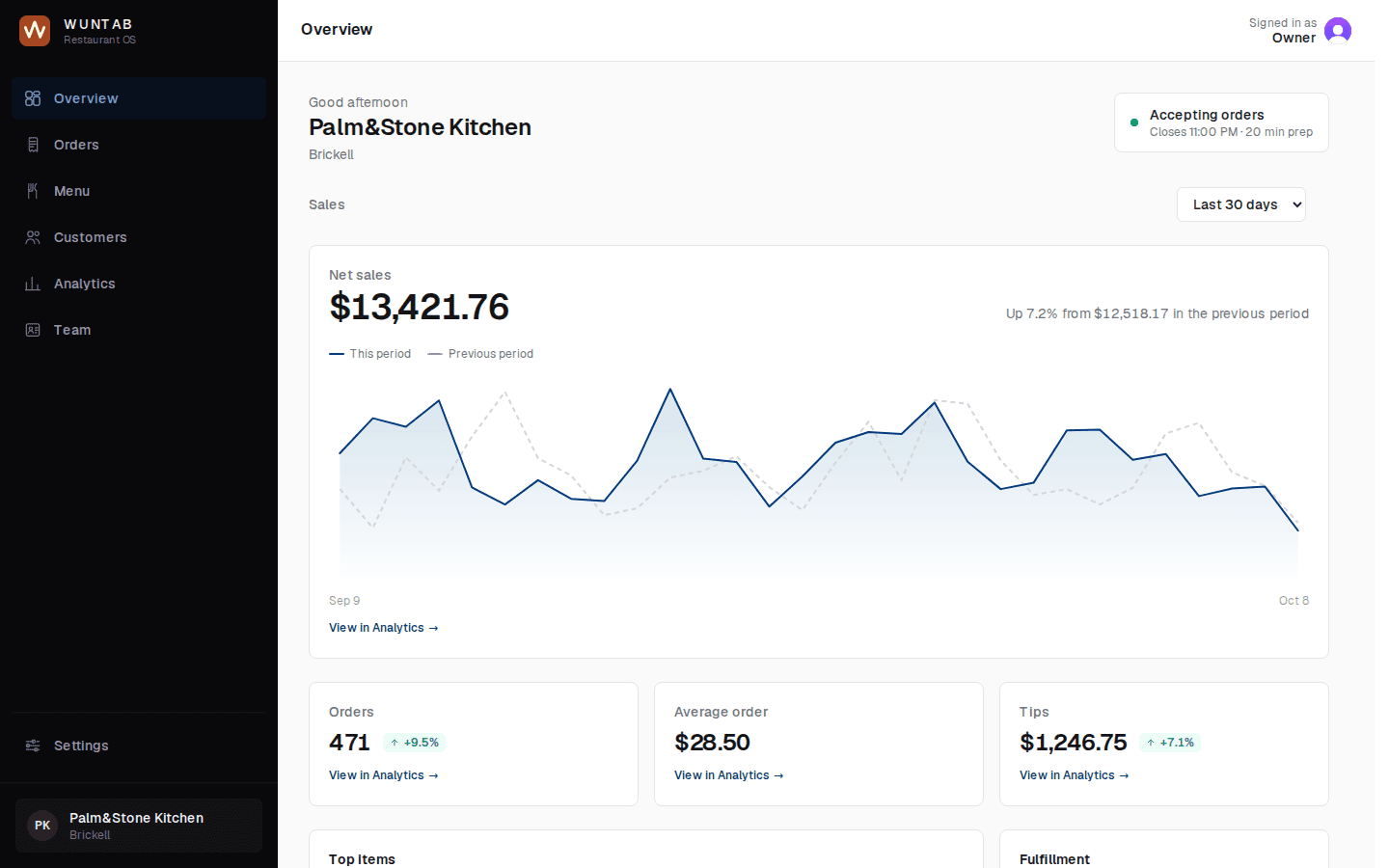Click the Tips +7.1% change badge
This screenshot has height=868, width=1389.
point(1171,743)
